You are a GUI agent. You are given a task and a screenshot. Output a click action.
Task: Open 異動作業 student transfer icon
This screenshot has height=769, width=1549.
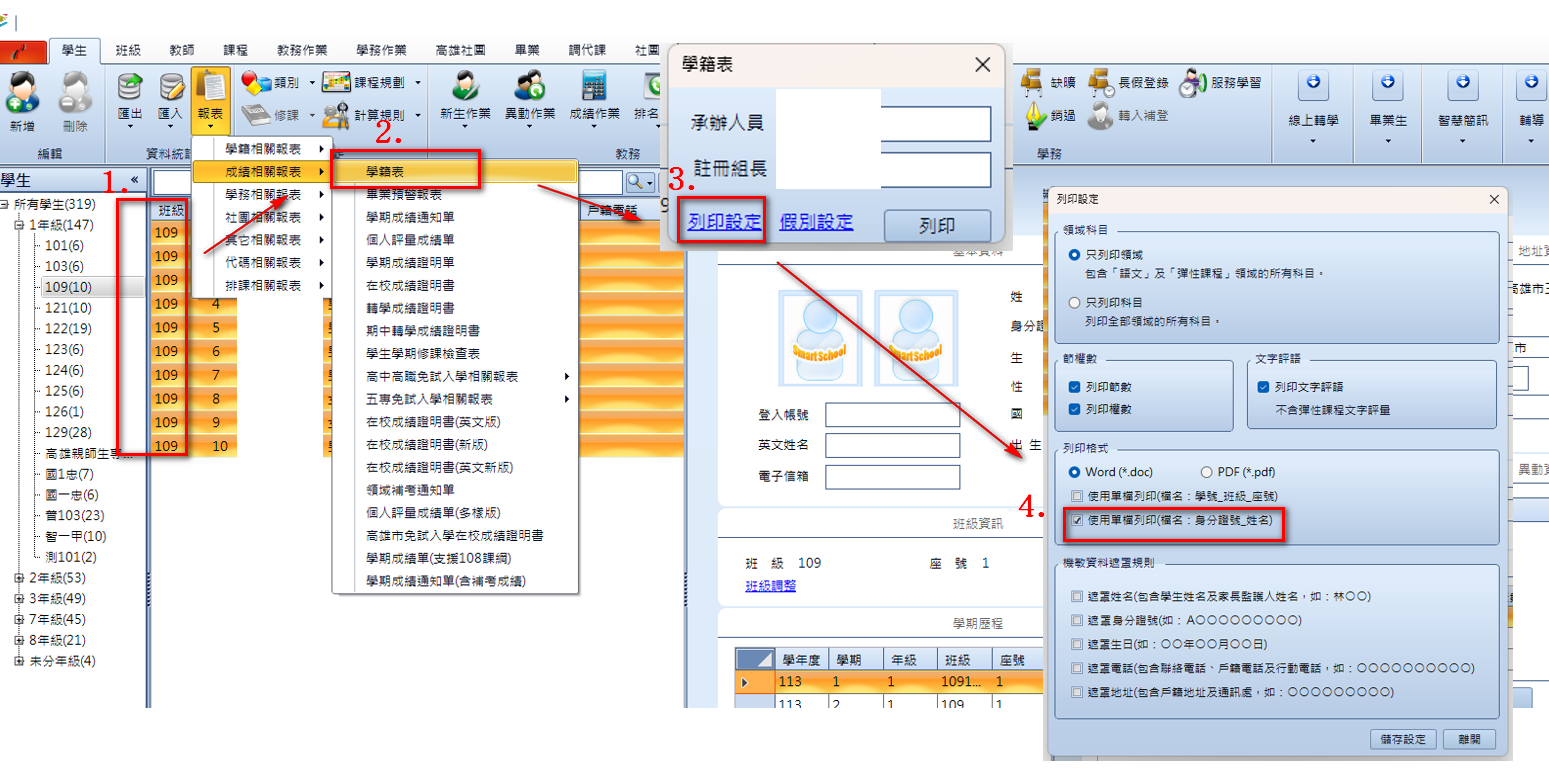coord(529,85)
